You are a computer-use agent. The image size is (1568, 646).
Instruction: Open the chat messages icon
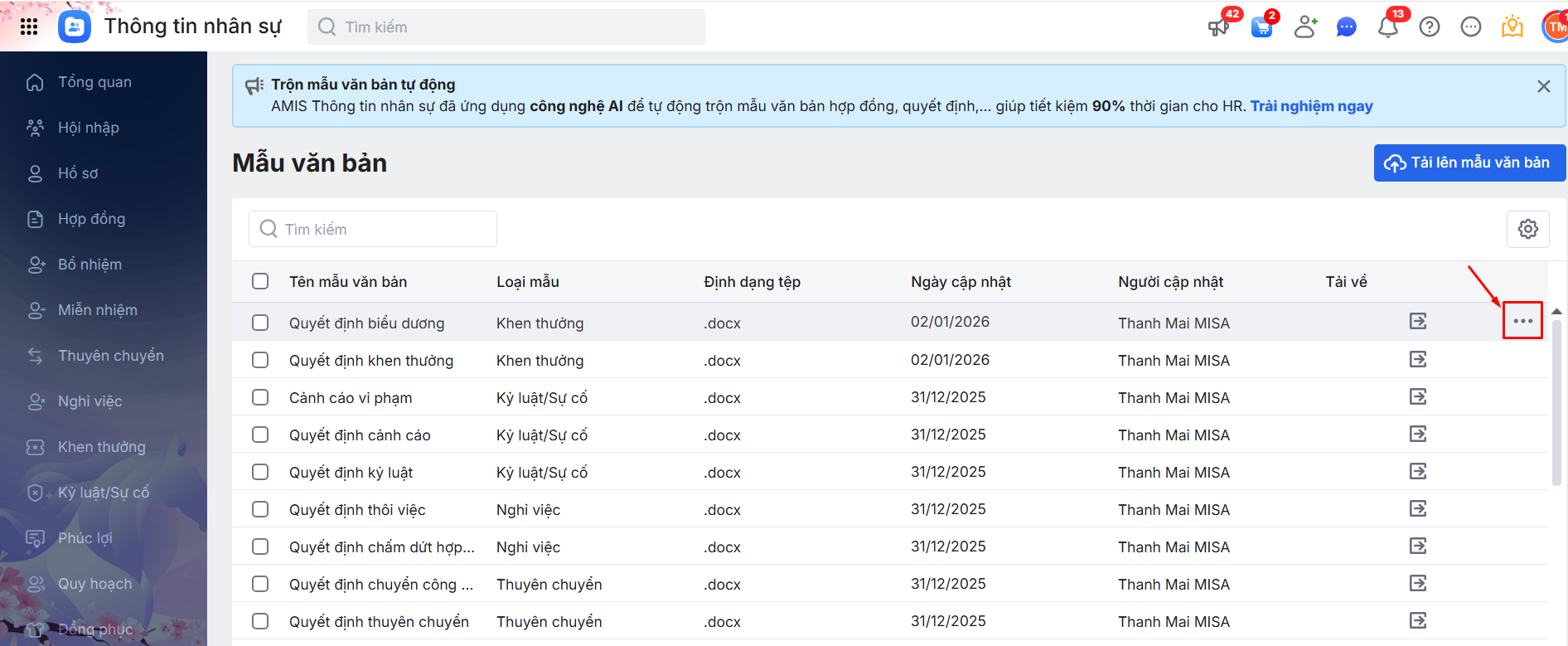[1347, 27]
